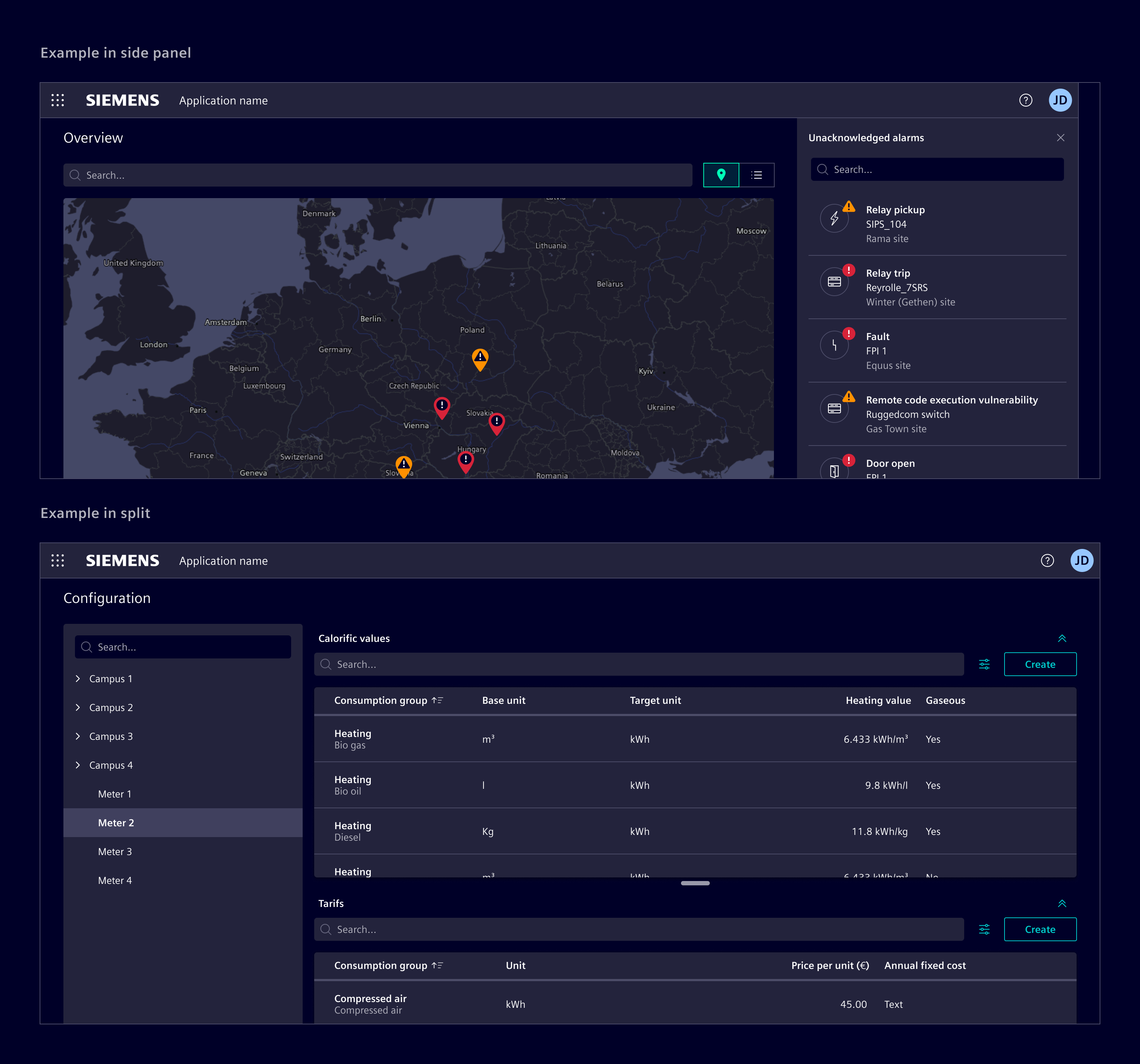Grab the split pane drag handle

(x=695, y=884)
